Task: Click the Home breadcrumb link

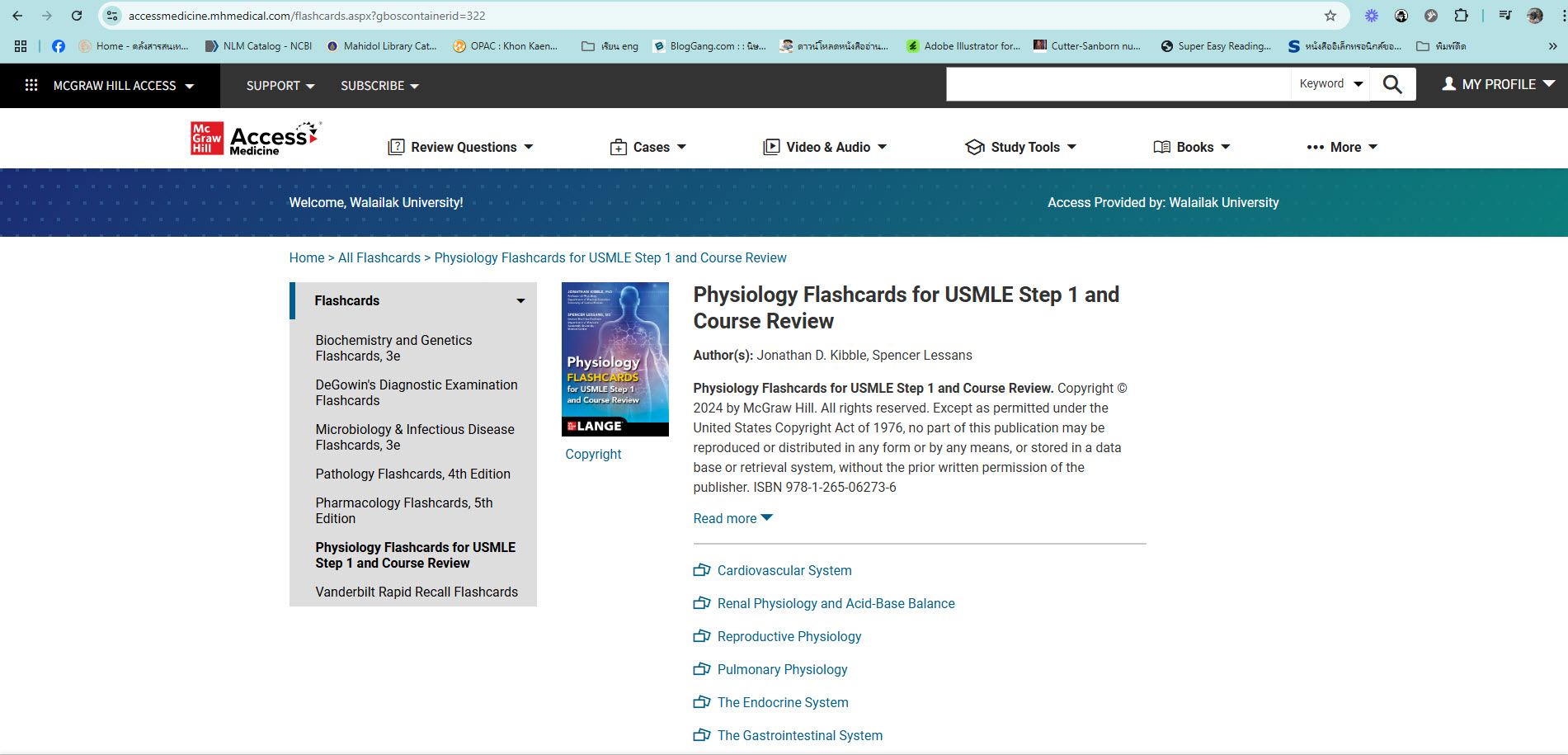Action: coord(307,257)
